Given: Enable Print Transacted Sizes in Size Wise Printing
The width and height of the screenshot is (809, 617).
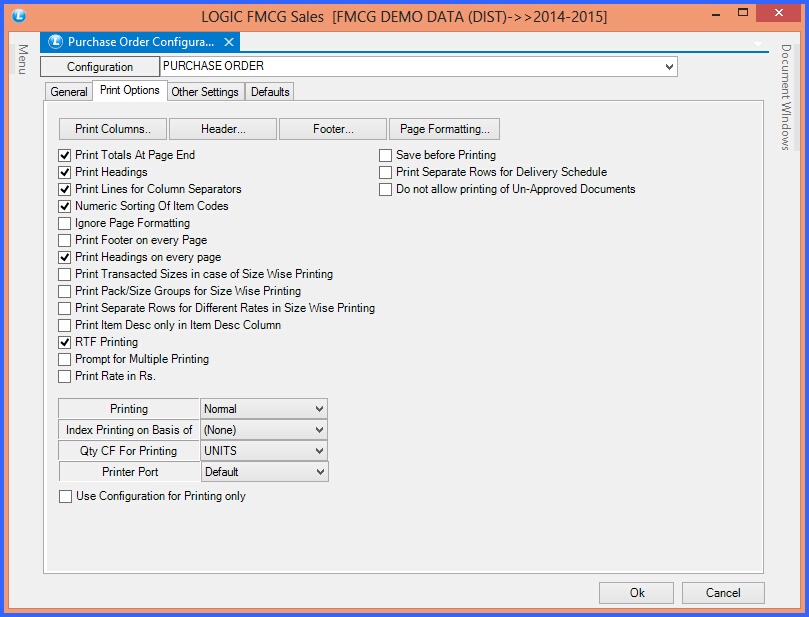Looking at the screenshot, I should (x=64, y=274).
